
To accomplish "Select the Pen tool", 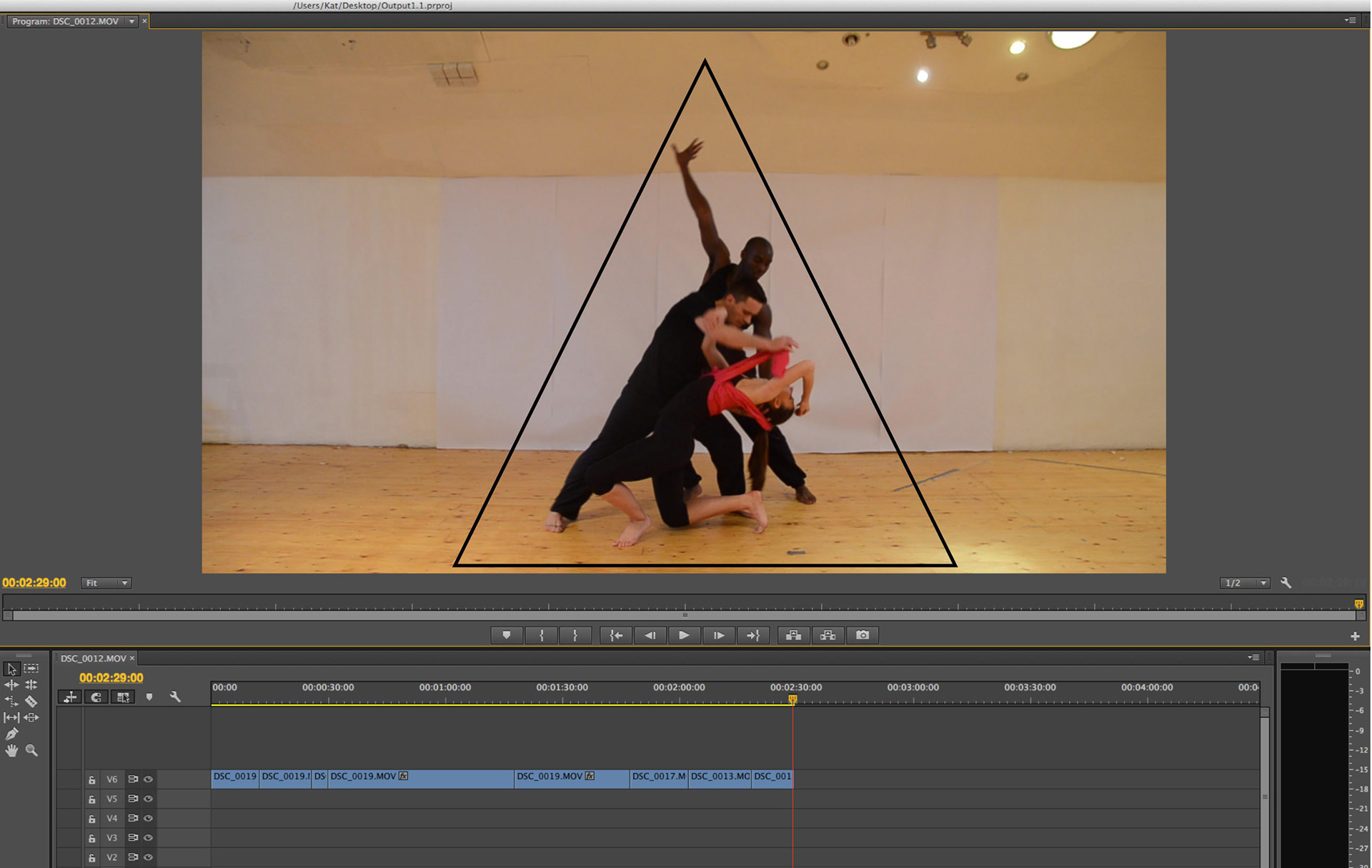I will [x=11, y=734].
